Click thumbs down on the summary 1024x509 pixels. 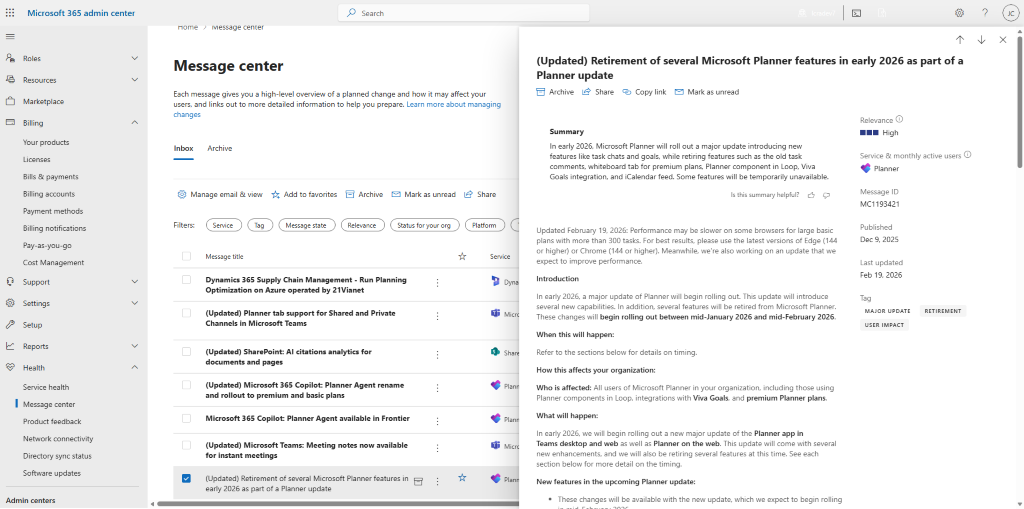(x=826, y=195)
